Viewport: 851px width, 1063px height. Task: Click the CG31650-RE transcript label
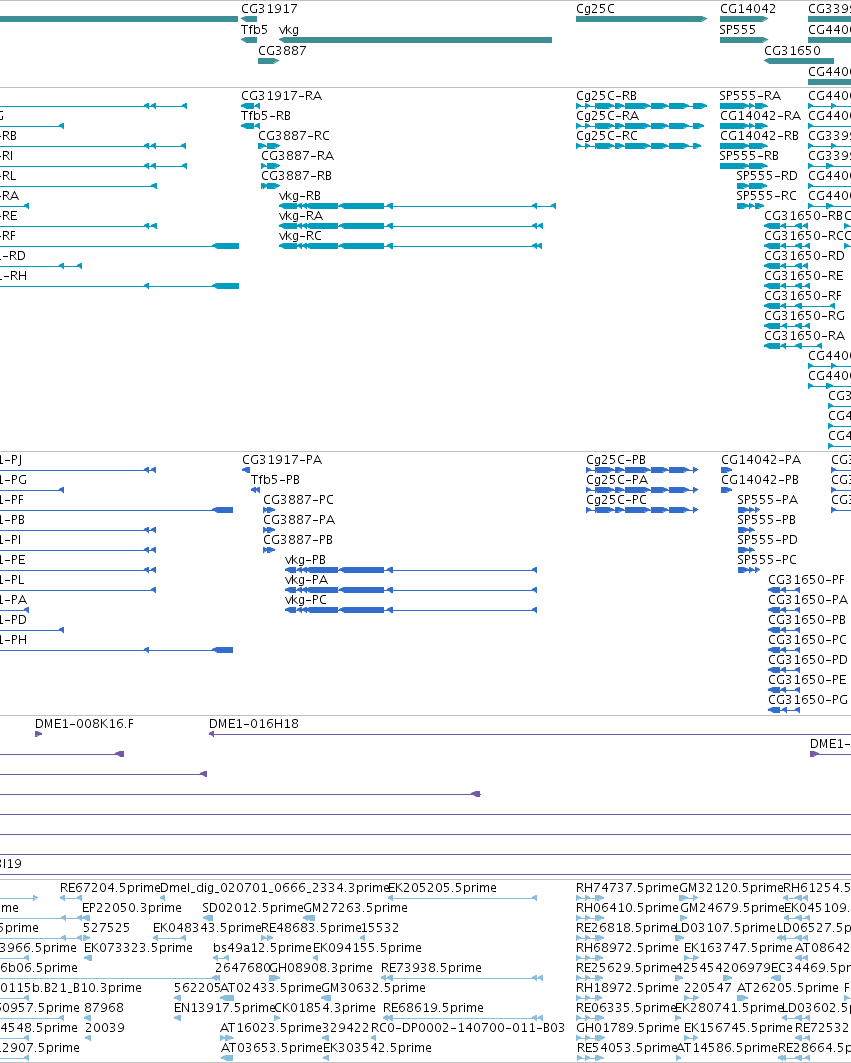[804, 276]
